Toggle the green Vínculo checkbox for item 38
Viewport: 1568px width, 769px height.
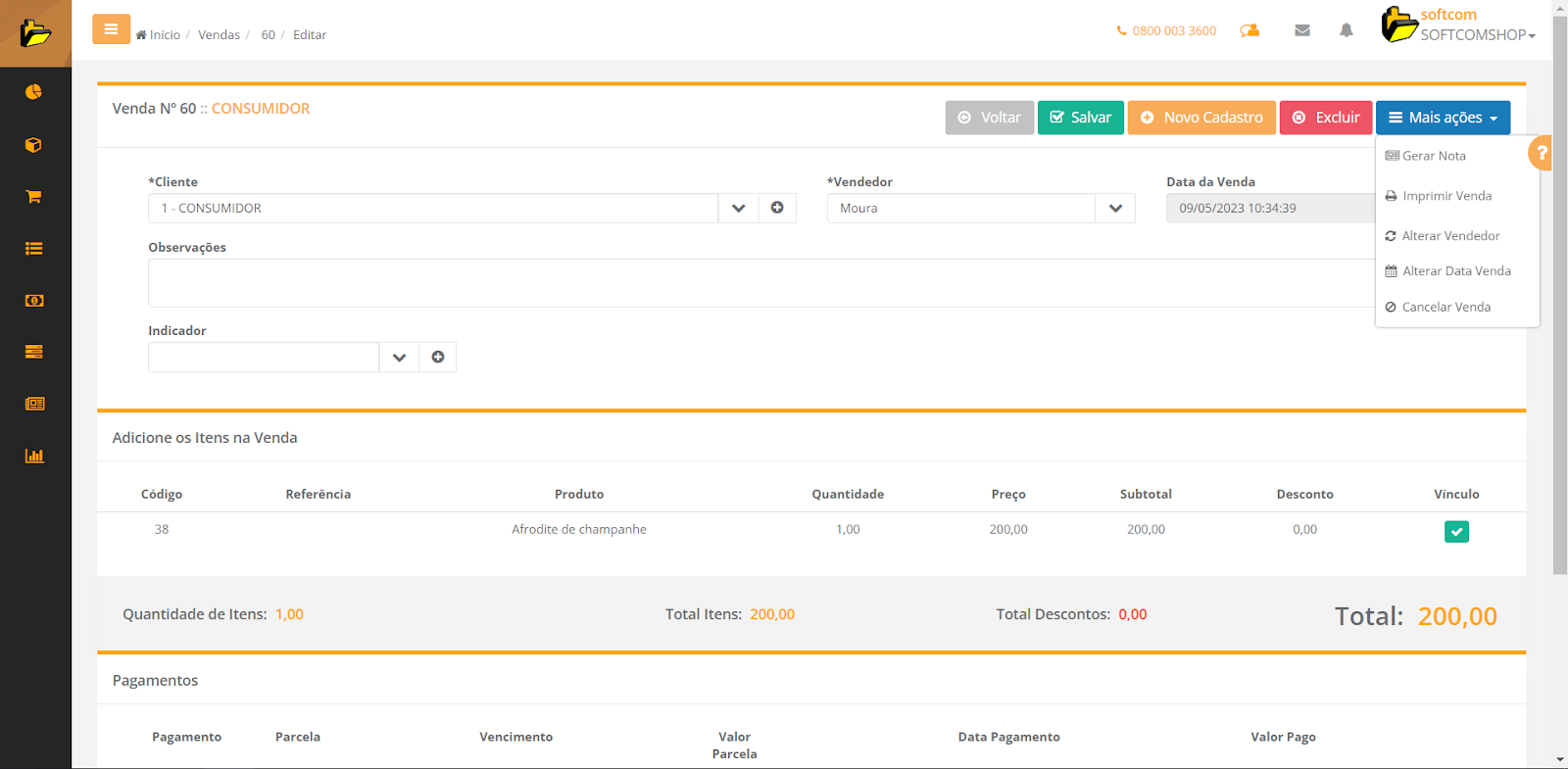pyautogui.click(x=1456, y=531)
